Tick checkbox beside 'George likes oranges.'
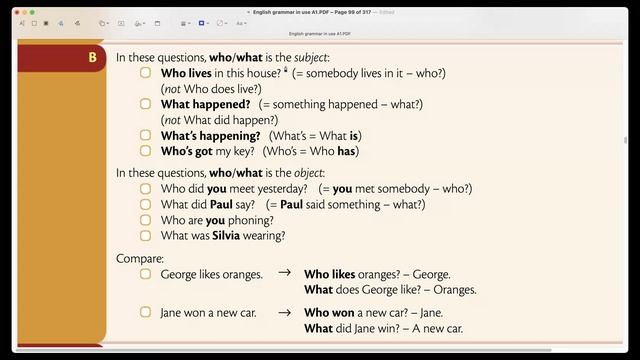The height and width of the screenshot is (360, 640). (145, 274)
